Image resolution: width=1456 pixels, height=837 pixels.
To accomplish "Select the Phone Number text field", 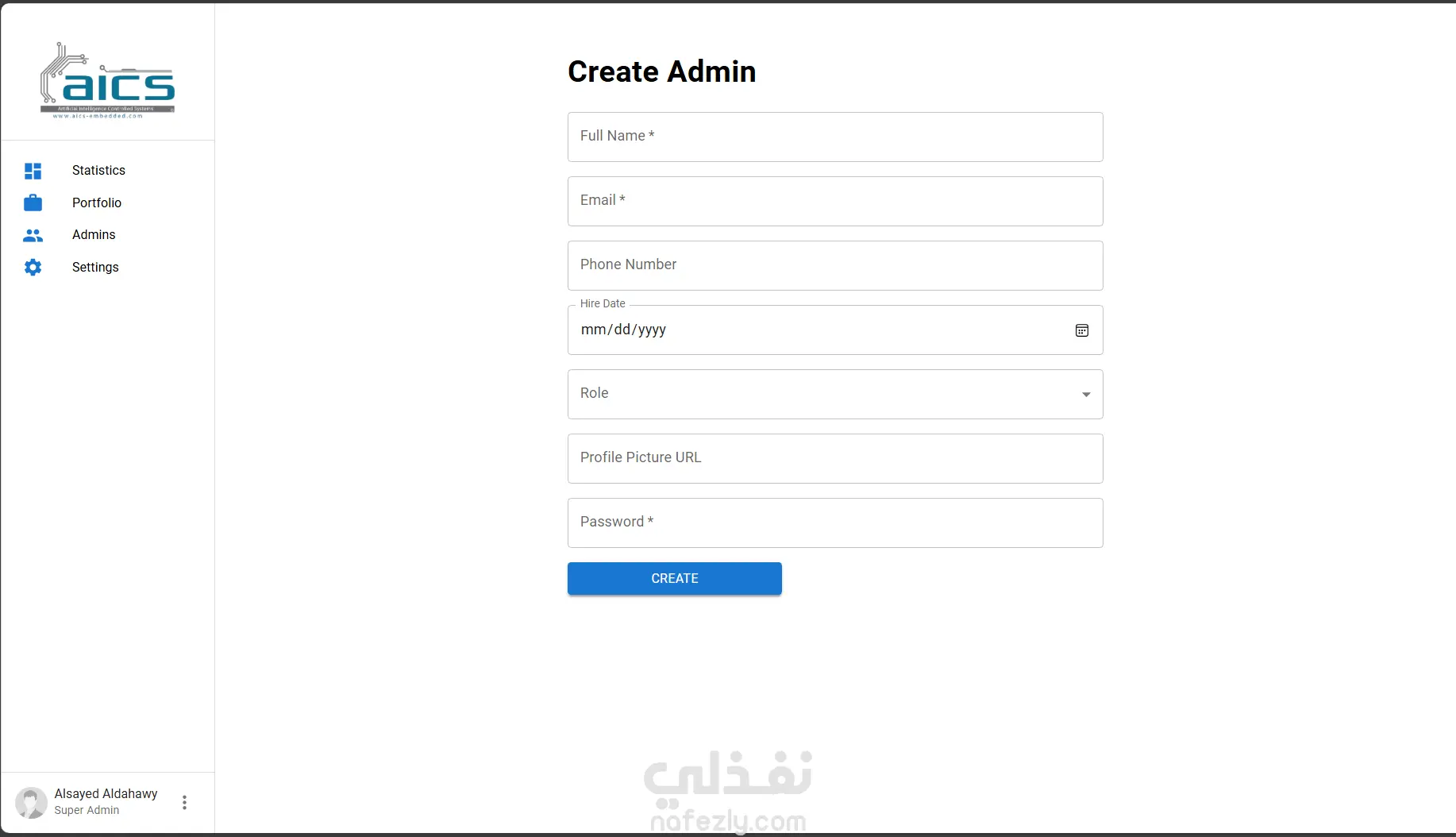I will click(834, 266).
